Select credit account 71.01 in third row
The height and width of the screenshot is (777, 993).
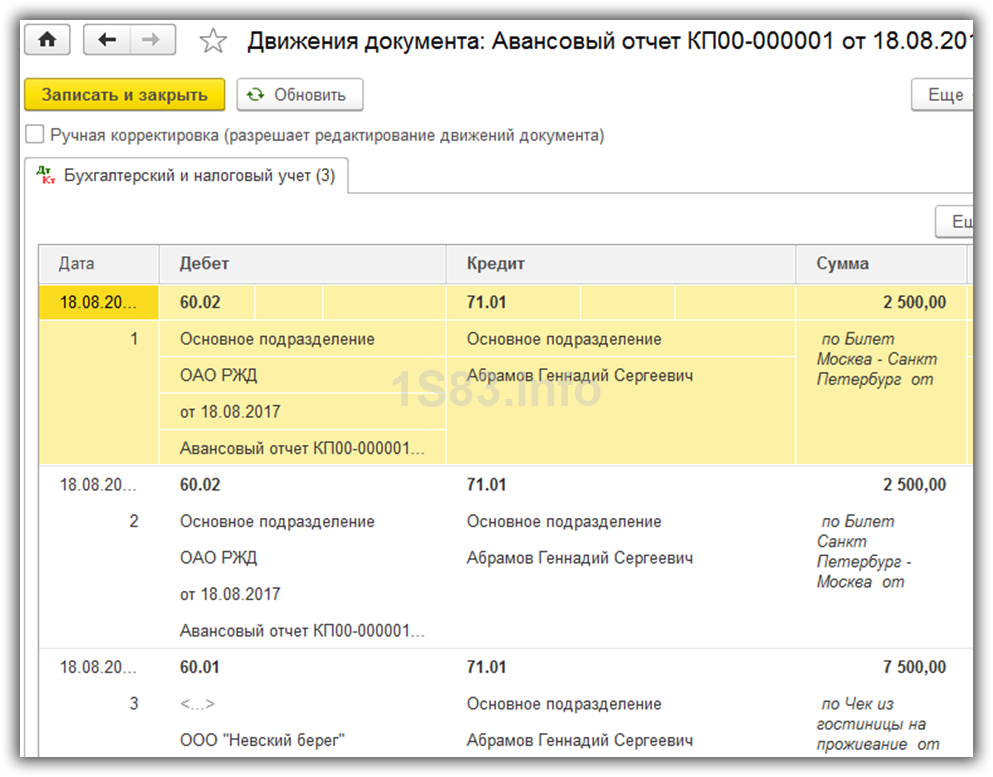[487, 667]
